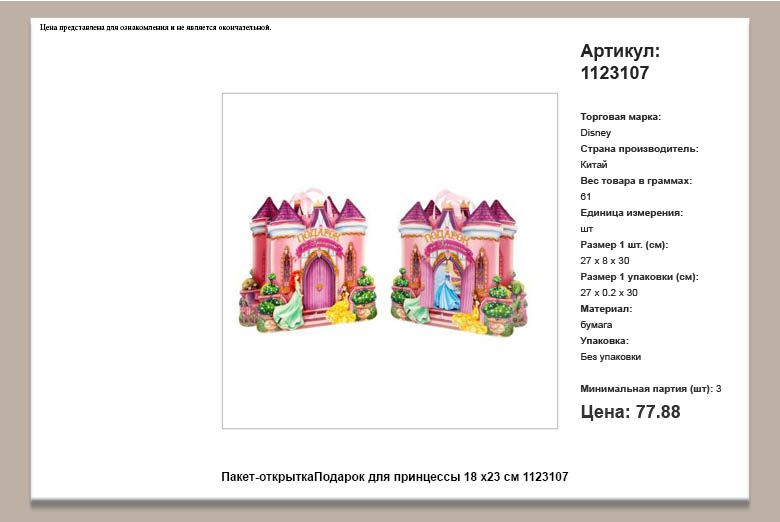Click the 'Вес товара в граммах:' label
Image resolution: width=780 pixels, height=522 pixels.
[x=636, y=181]
